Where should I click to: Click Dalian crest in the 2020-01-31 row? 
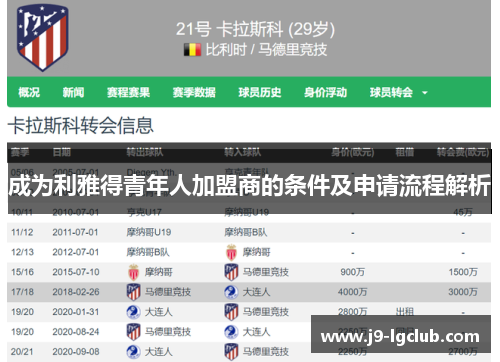pos(133,312)
